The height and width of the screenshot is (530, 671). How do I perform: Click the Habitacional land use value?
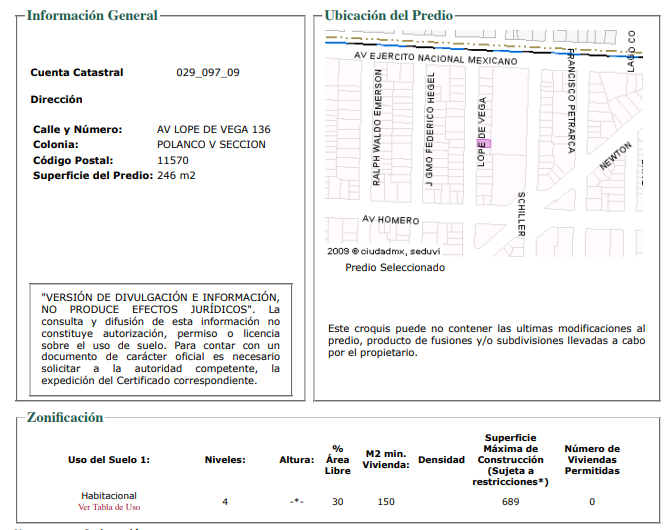(x=109, y=496)
